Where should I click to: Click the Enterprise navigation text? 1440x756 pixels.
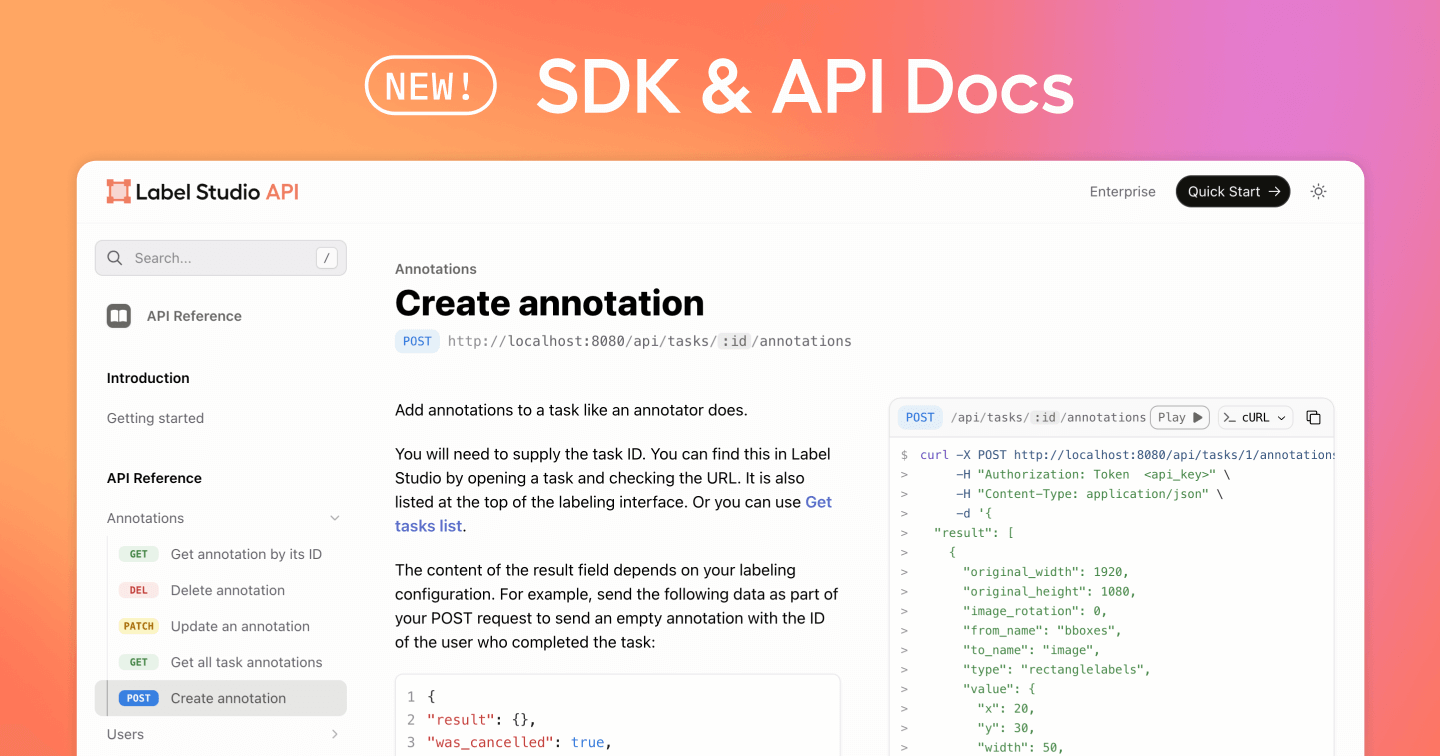click(x=1122, y=191)
